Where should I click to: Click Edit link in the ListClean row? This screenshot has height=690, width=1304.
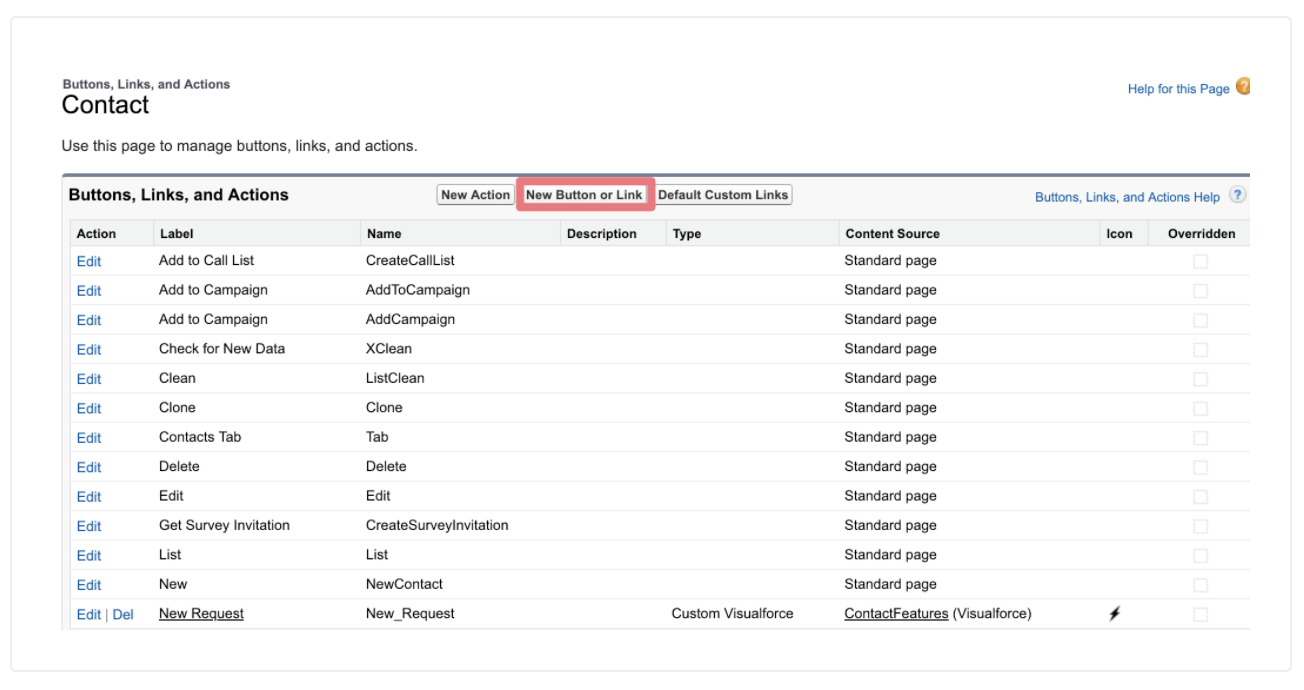89,379
